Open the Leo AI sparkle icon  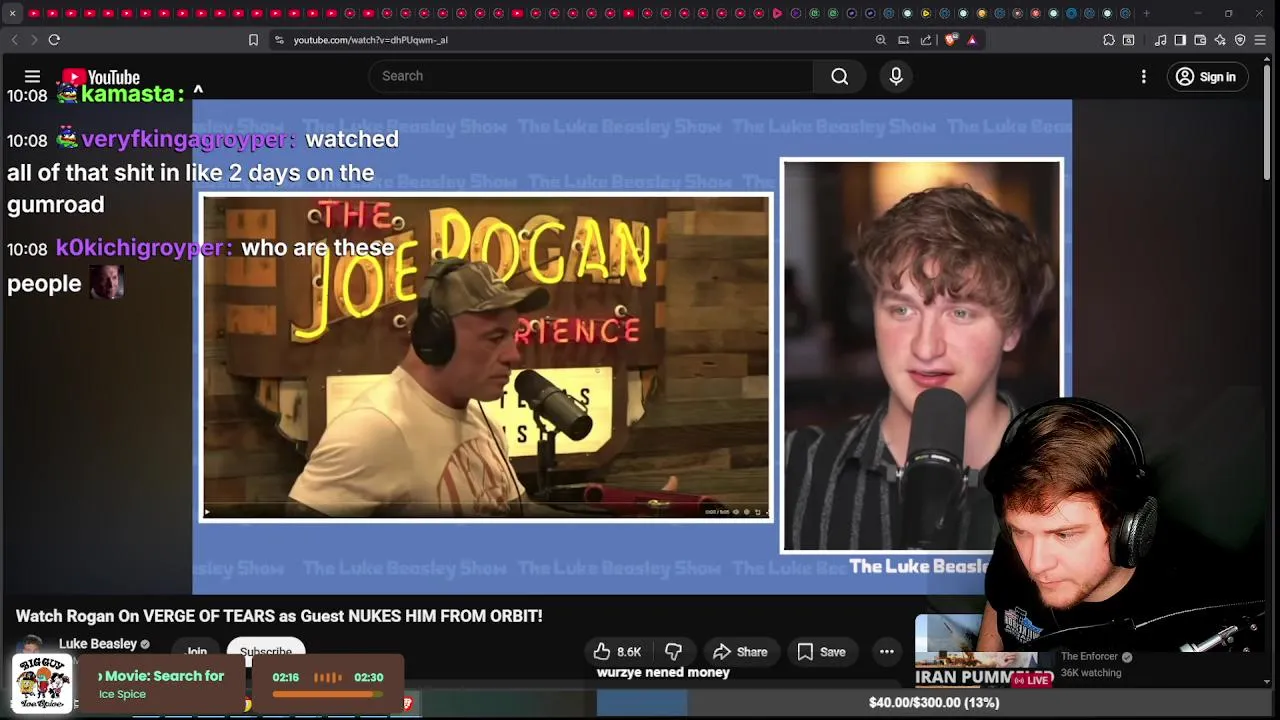click(1220, 40)
